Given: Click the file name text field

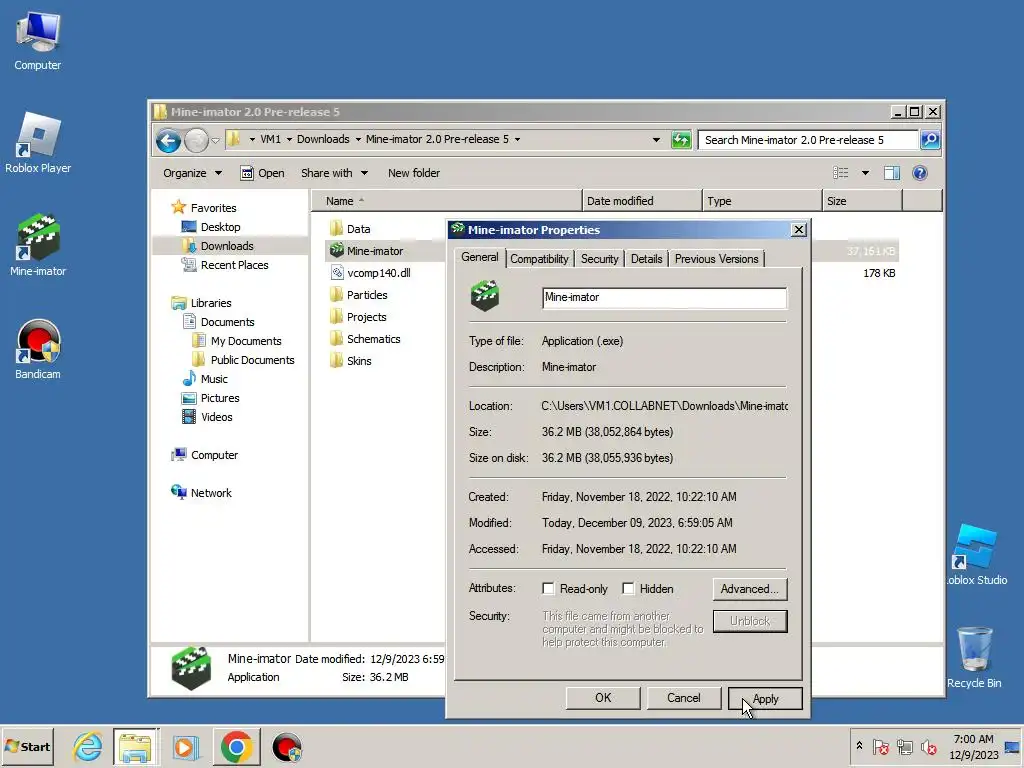Looking at the screenshot, I should point(664,298).
